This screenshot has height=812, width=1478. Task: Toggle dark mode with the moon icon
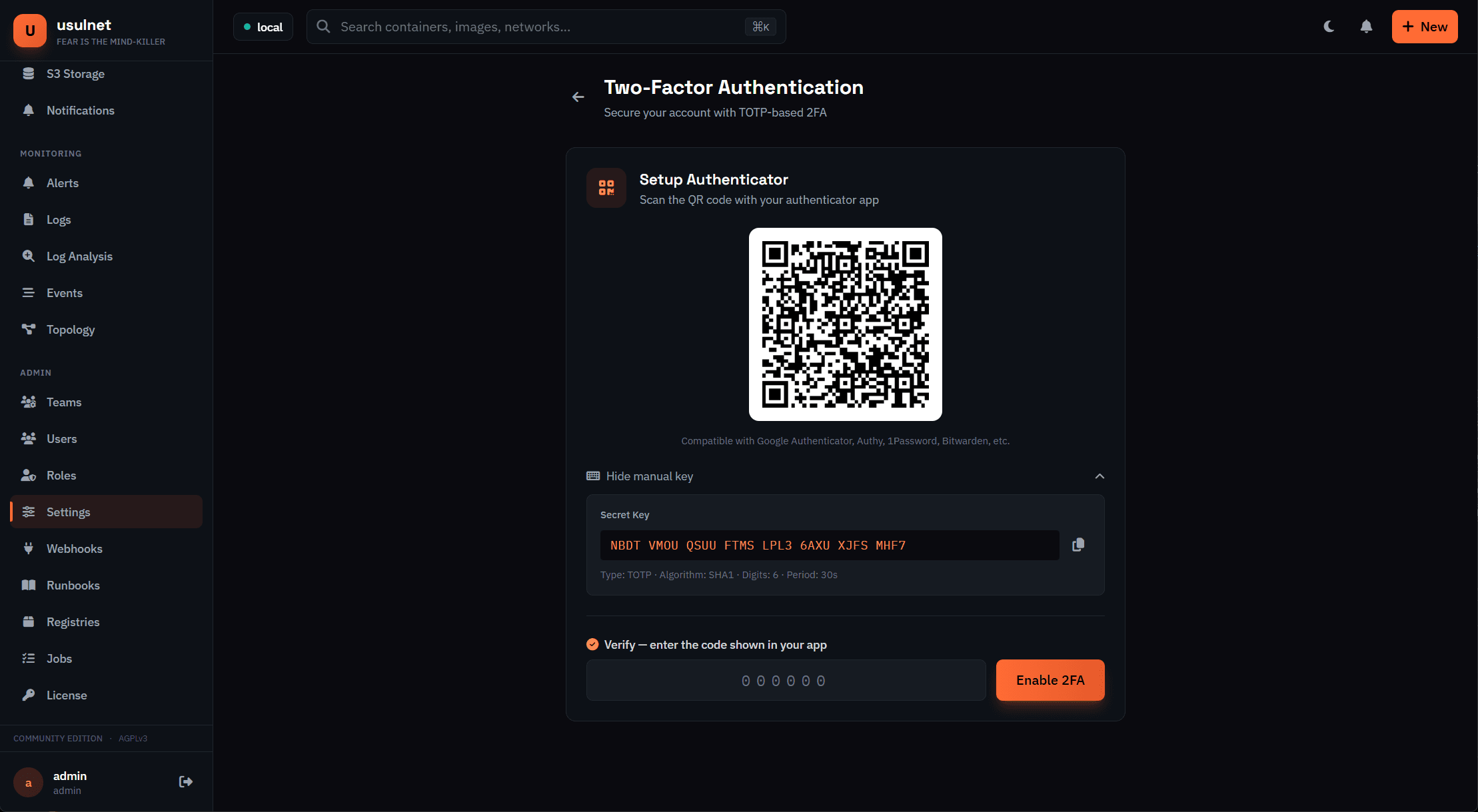(x=1329, y=27)
